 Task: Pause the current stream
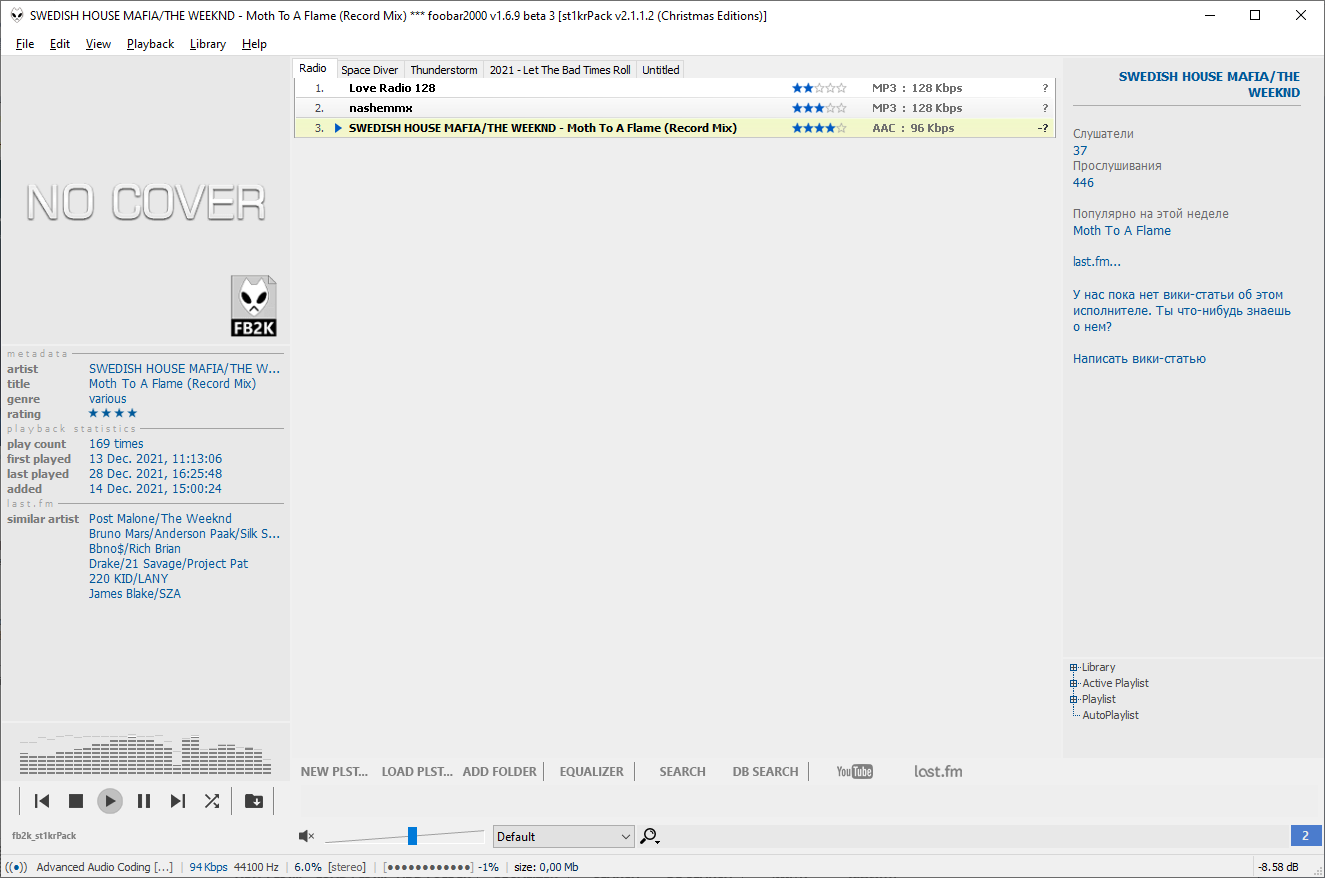144,801
